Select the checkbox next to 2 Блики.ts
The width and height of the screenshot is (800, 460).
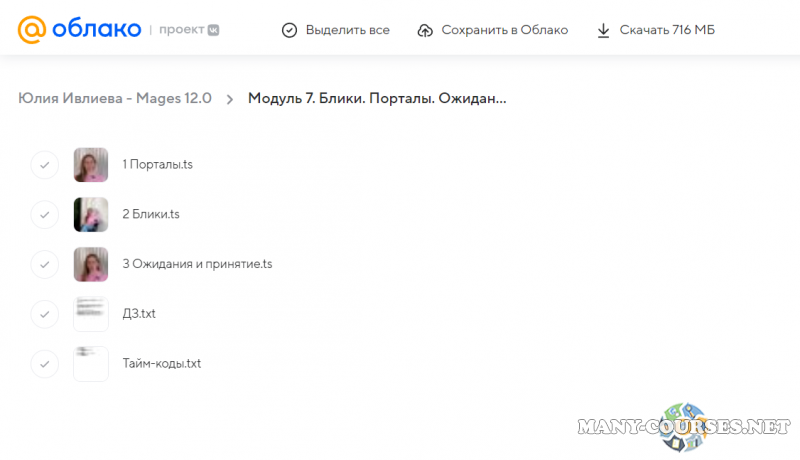point(45,214)
